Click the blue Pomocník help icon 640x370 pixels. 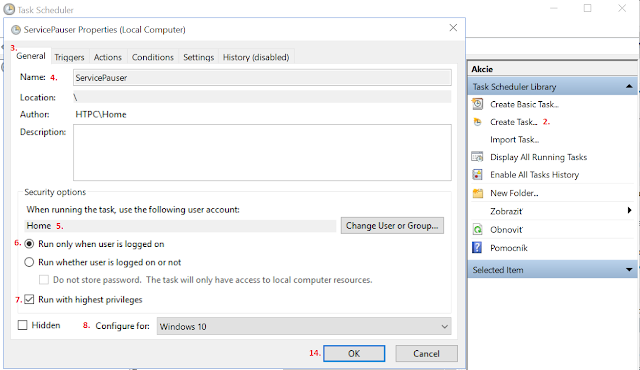pyautogui.click(x=477, y=247)
